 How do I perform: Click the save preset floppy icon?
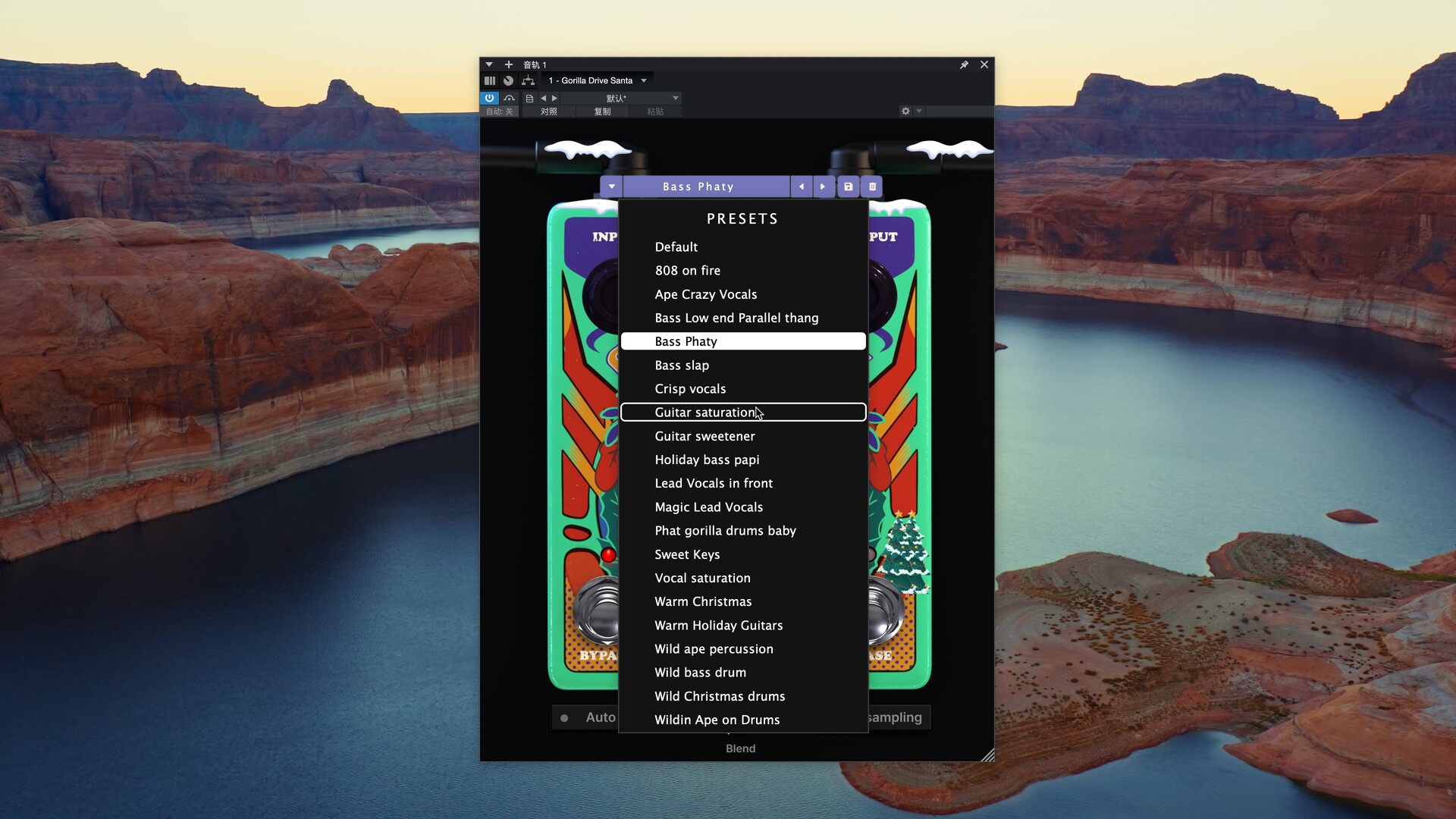(848, 187)
